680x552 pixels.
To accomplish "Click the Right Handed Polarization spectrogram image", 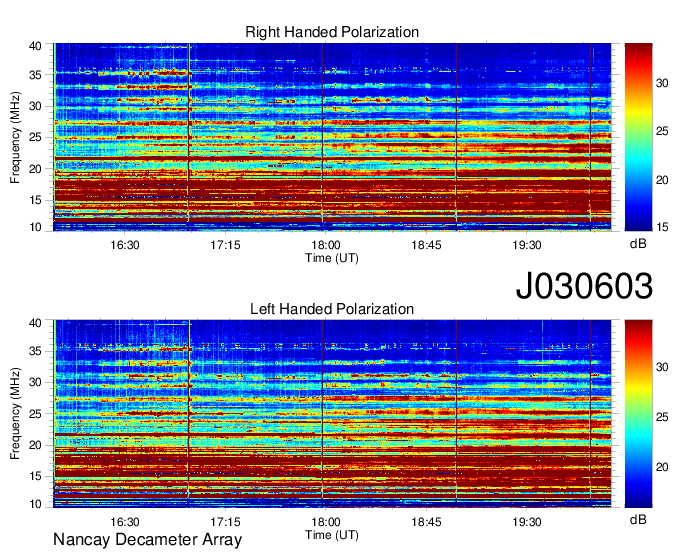I will click(332, 137).
